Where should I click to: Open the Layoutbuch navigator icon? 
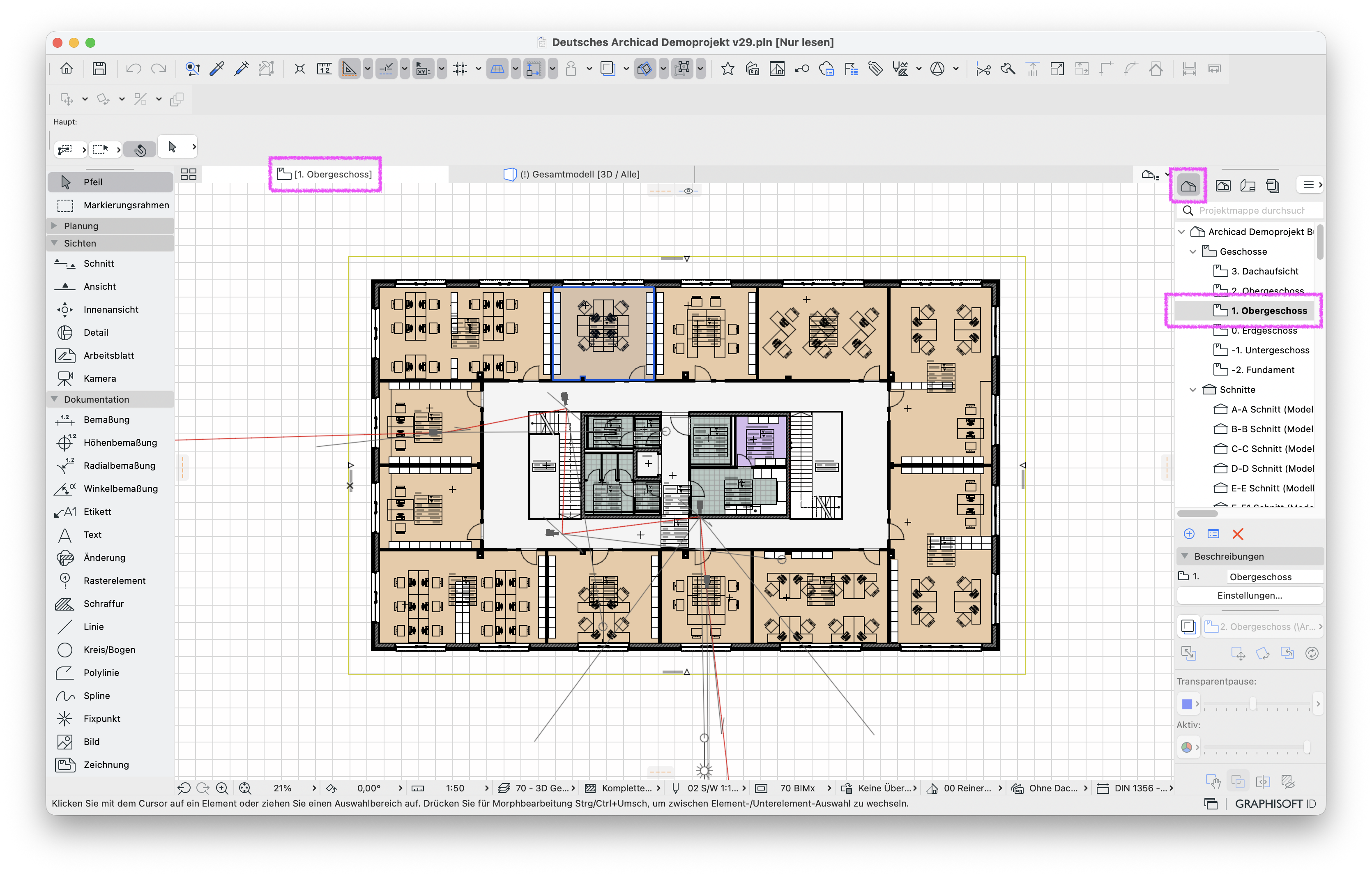click(1248, 185)
